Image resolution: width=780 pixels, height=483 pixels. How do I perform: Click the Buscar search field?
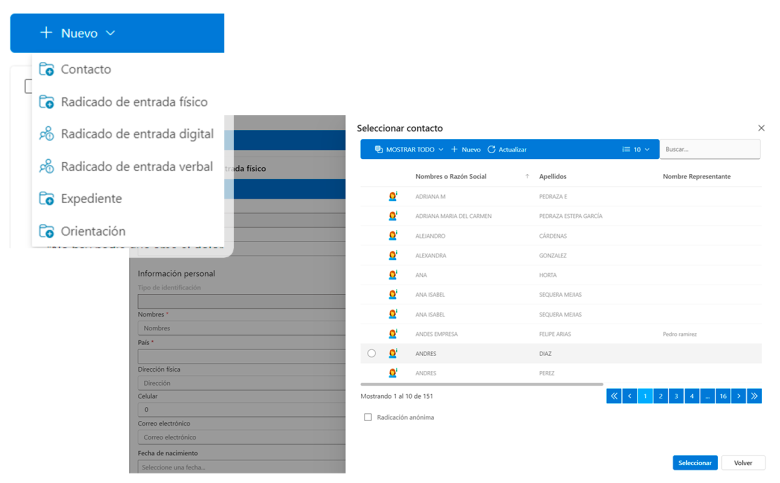[x=710, y=150]
